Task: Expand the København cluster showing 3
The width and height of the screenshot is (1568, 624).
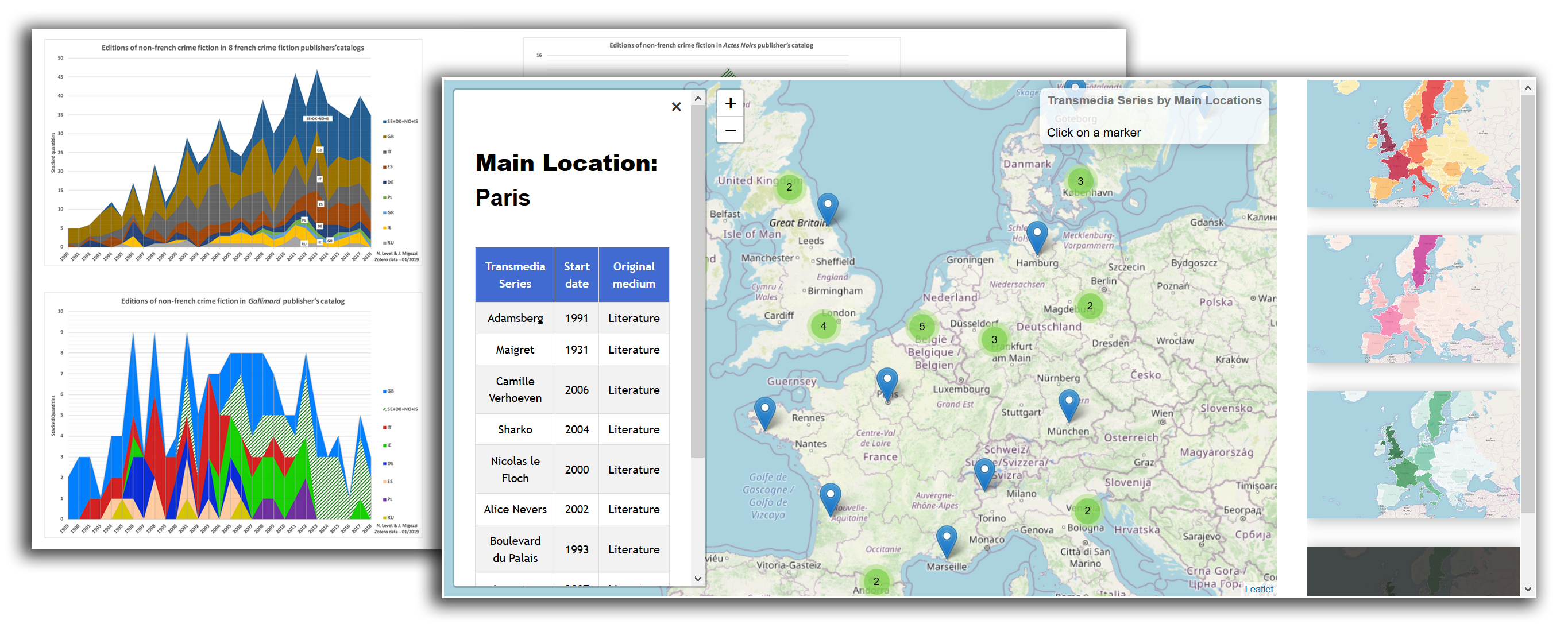Action: pos(1080,181)
